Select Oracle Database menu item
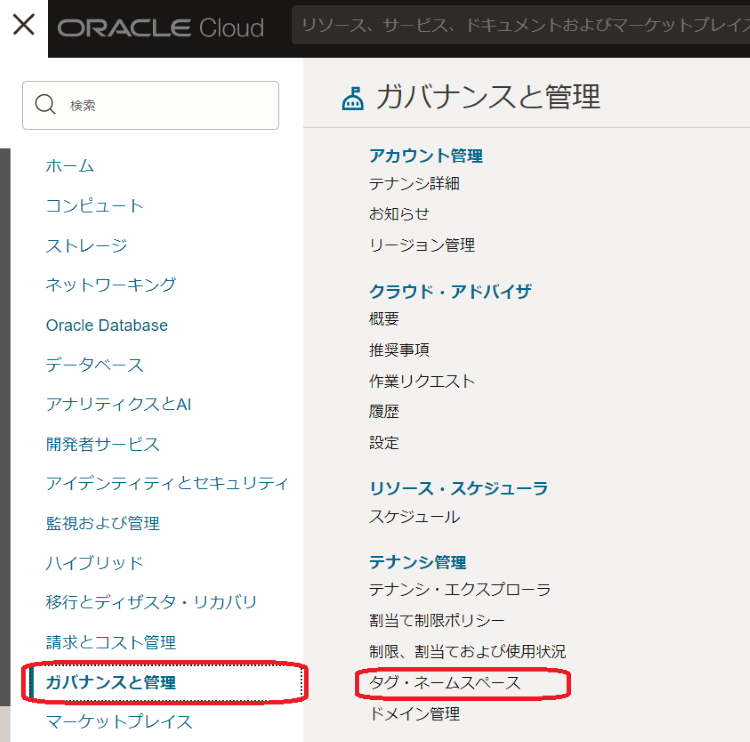This screenshot has height=742, width=750. click(107, 325)
